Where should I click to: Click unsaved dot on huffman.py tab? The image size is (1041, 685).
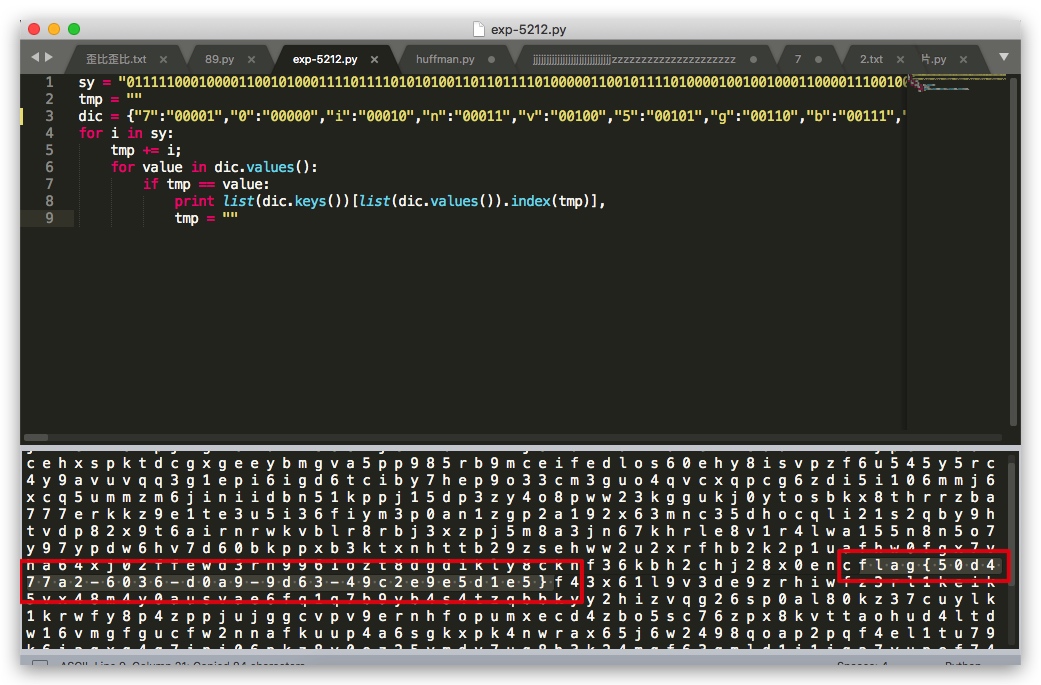[x=491, y=60]
